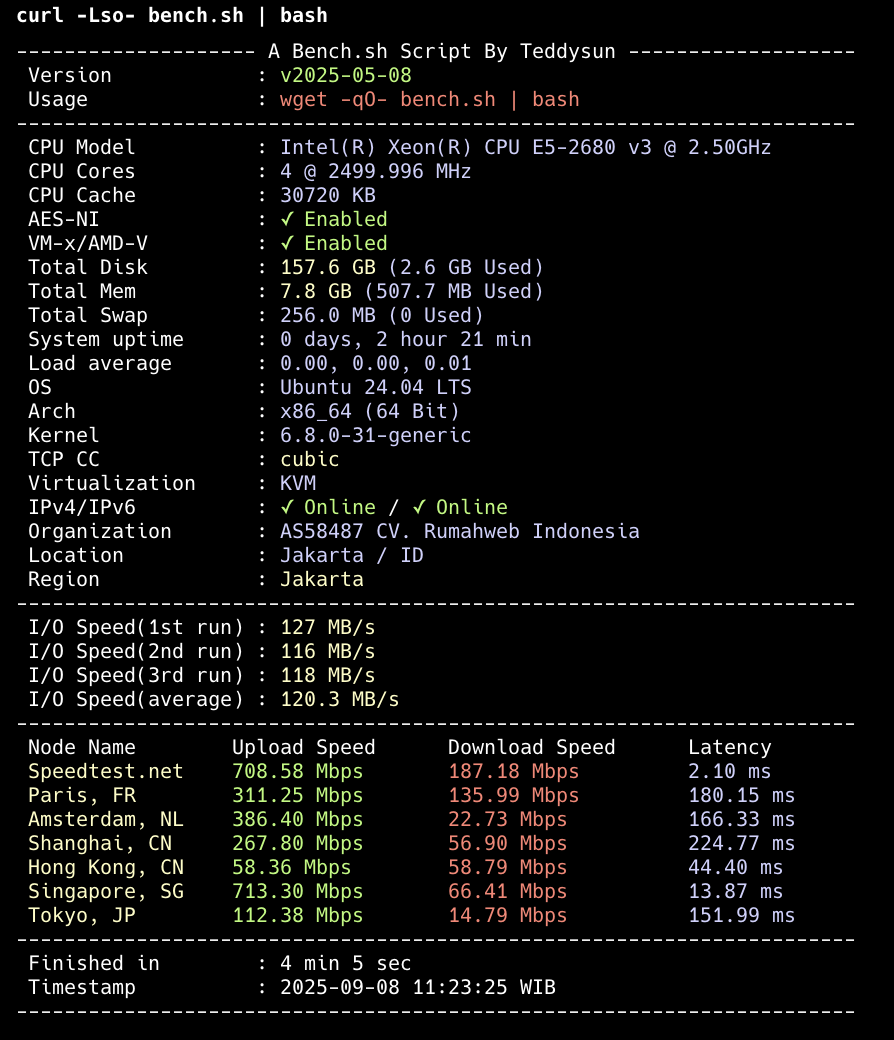Click the Timestamp 2025-09-08 value
The image size is (894, 1040).
coord(418,988)
